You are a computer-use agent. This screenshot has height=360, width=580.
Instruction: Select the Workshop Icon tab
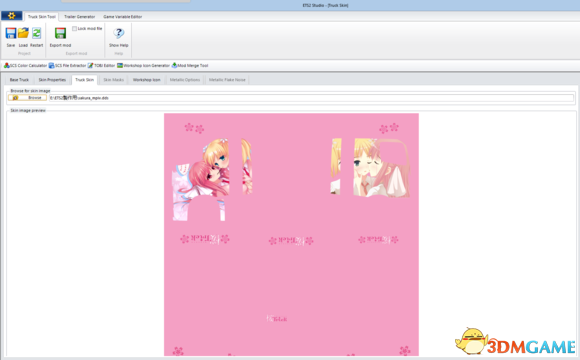point(146,80)
